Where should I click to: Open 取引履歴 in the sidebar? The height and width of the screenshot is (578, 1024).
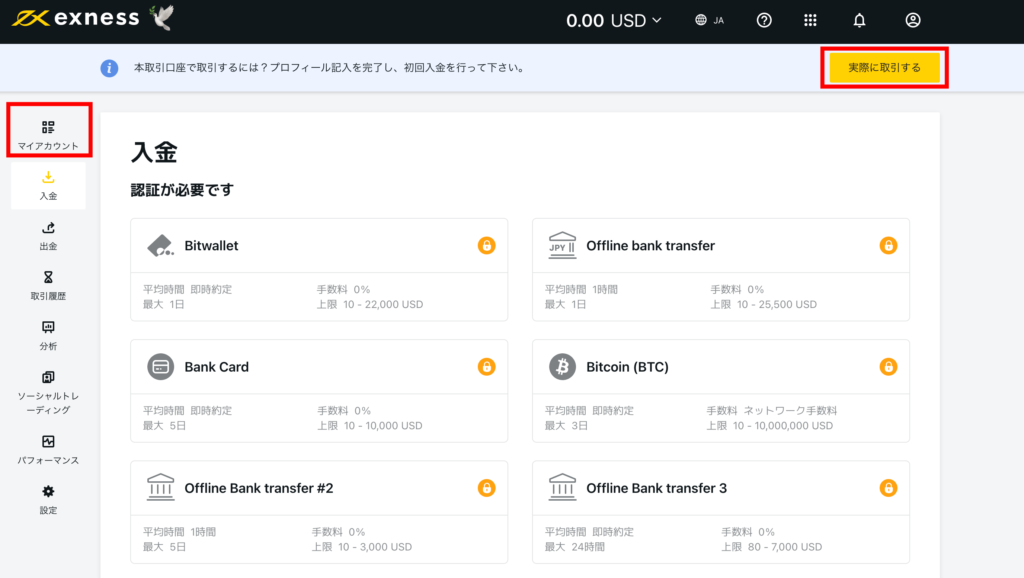(48, 285)
